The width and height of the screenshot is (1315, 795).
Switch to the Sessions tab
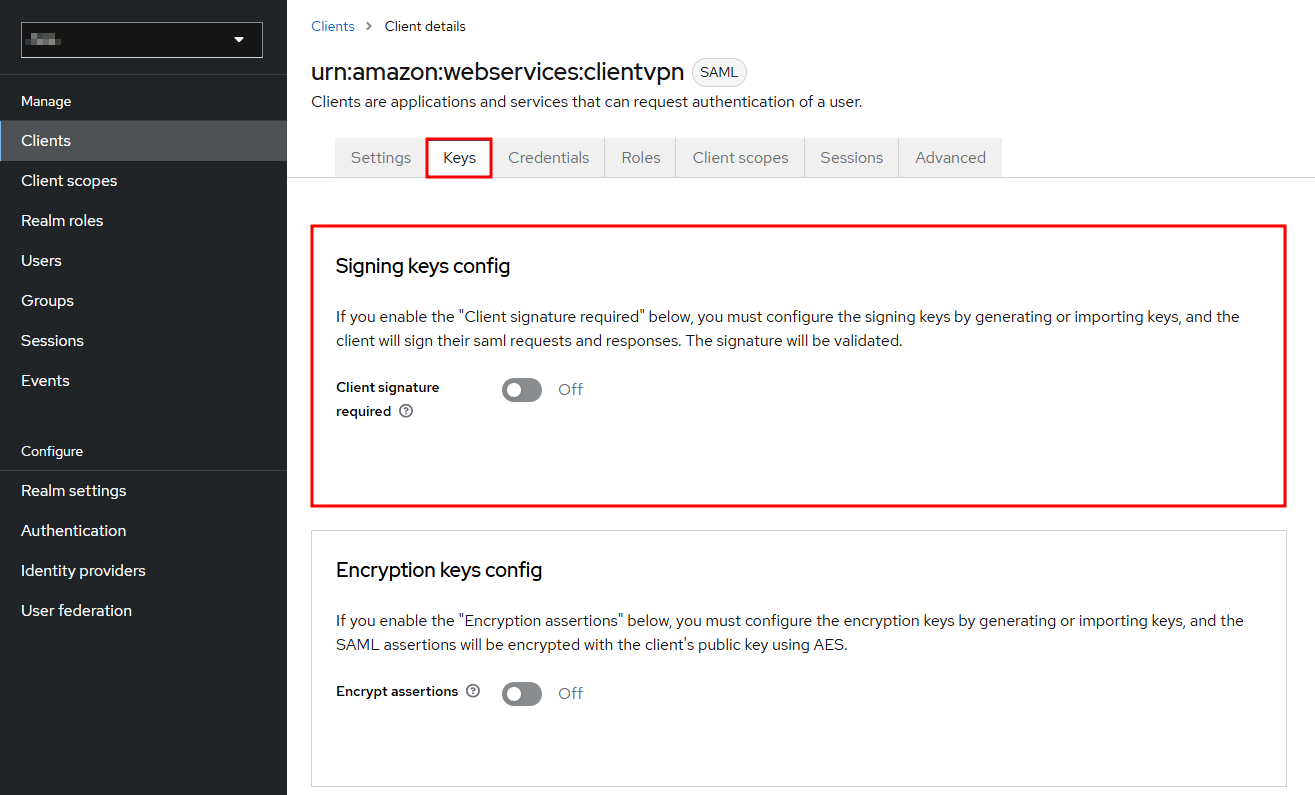(852, 158)
